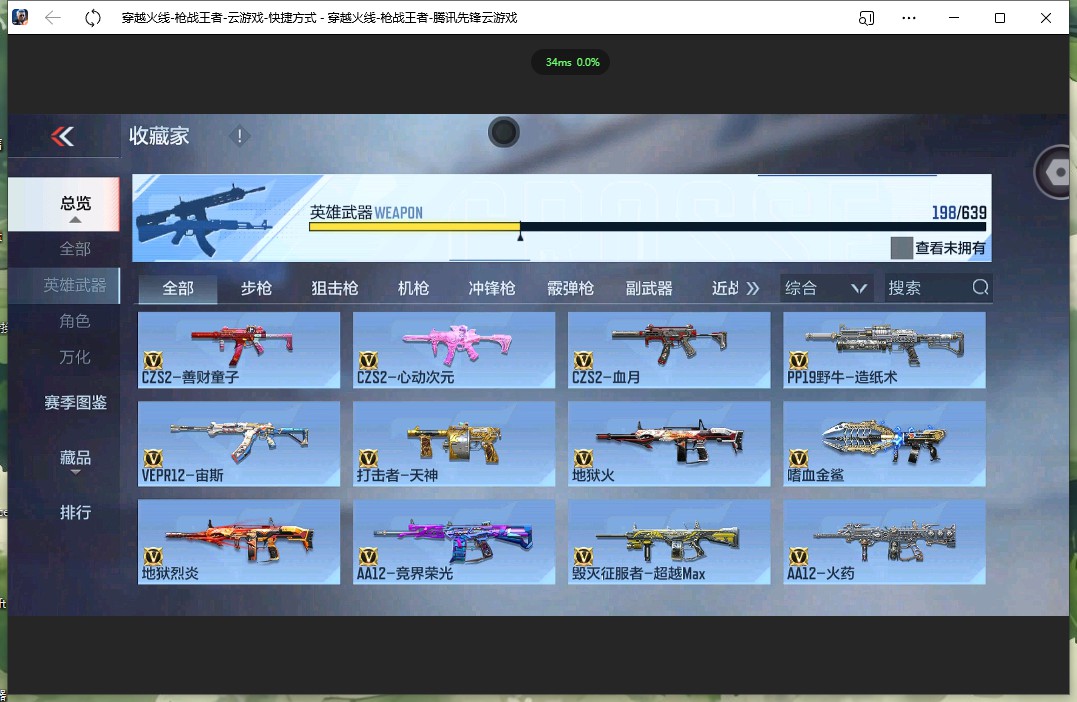Click the progress bar triangle marker
The height and width of the screenshot is (702, 1077).
point(520,236)
